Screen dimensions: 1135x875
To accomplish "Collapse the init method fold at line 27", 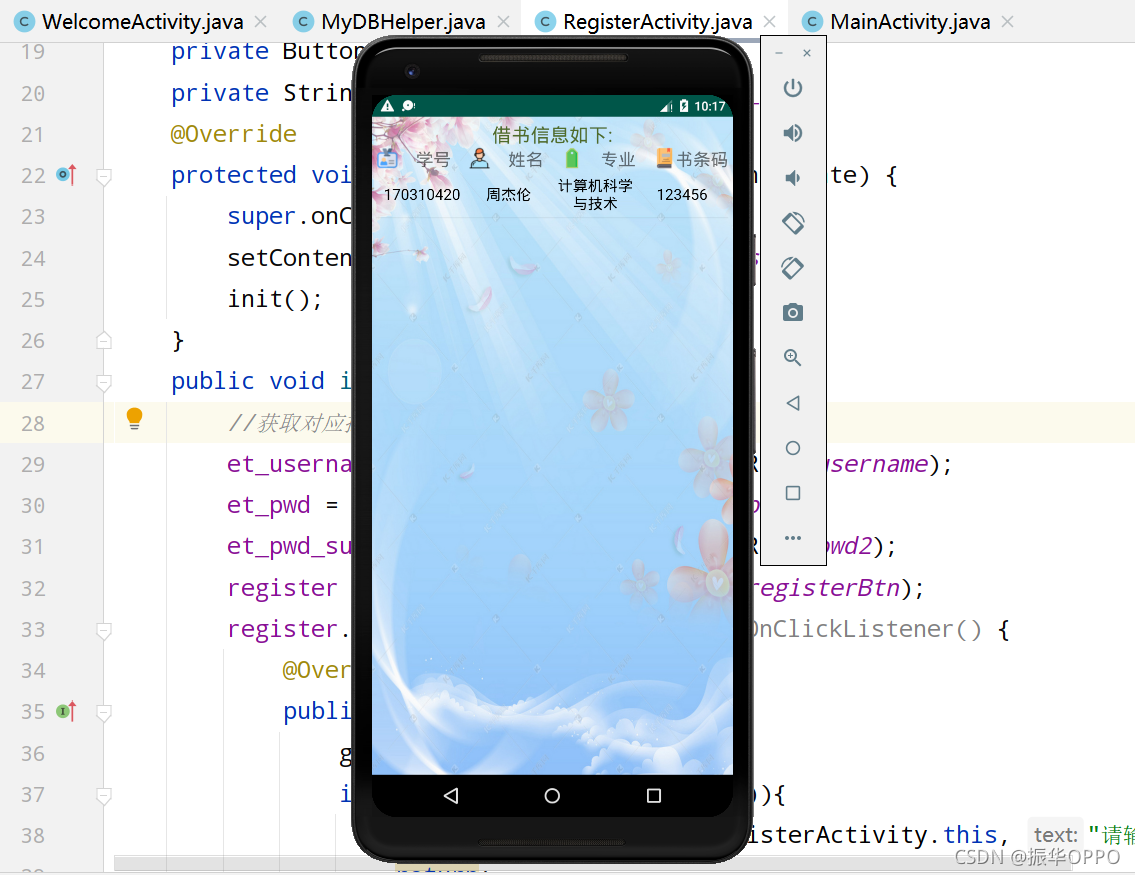I will pyautogui.click(x=104, y=383).
